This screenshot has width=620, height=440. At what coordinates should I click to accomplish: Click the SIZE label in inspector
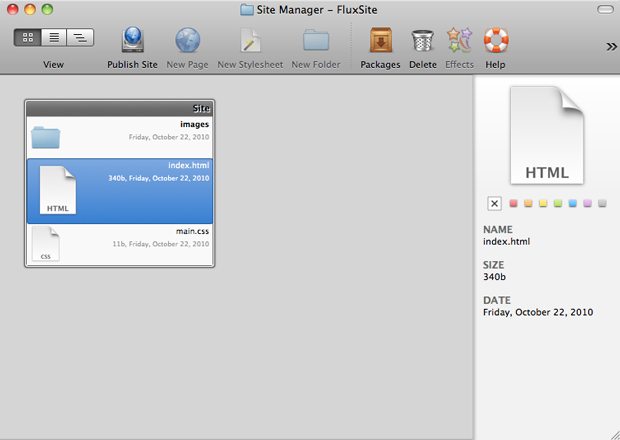click(493, 265)
